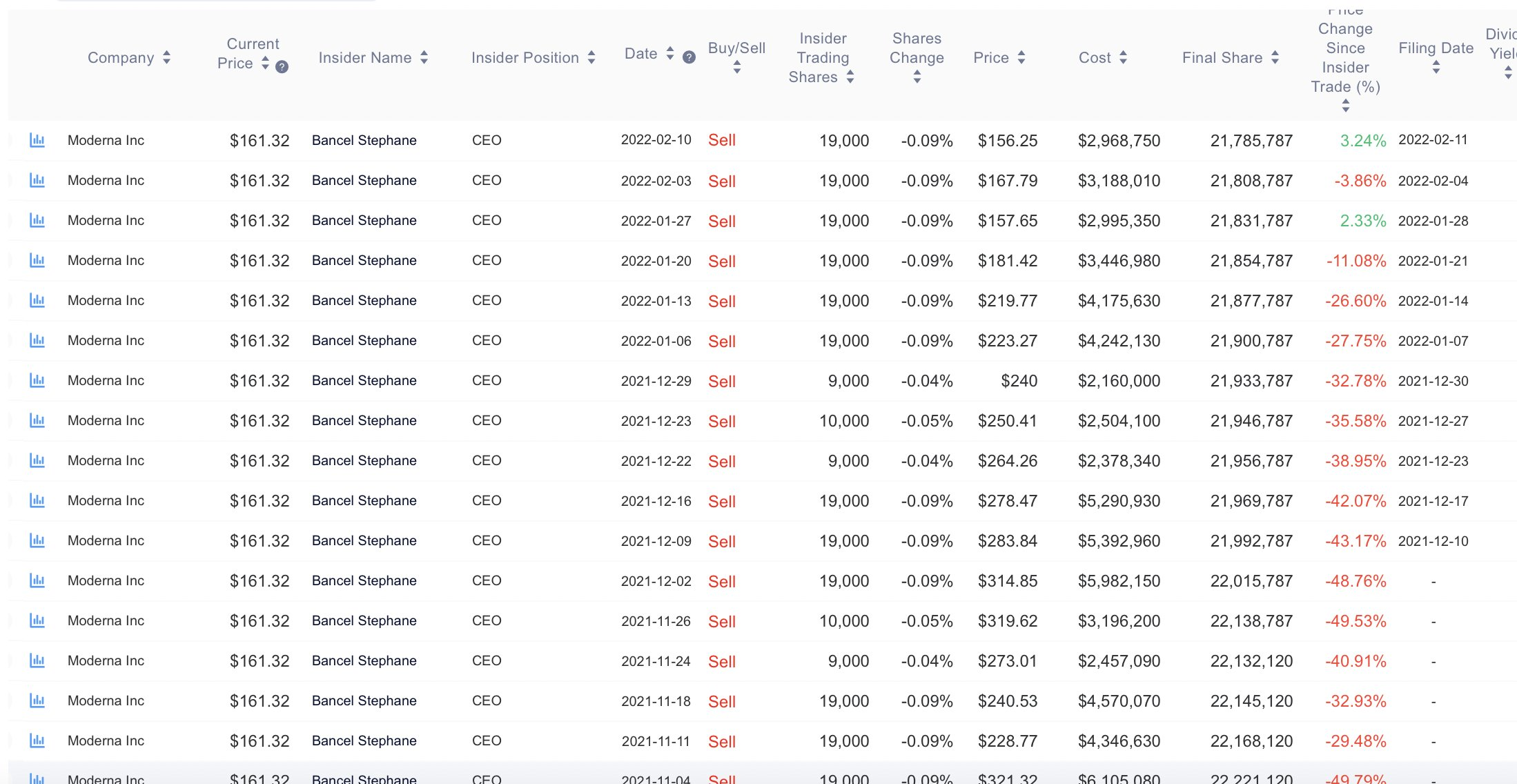Open chart icon for 2022-01-13 trade row
Image resolution: width=1517 pixels, height=784 pixels.
(37, 301)
